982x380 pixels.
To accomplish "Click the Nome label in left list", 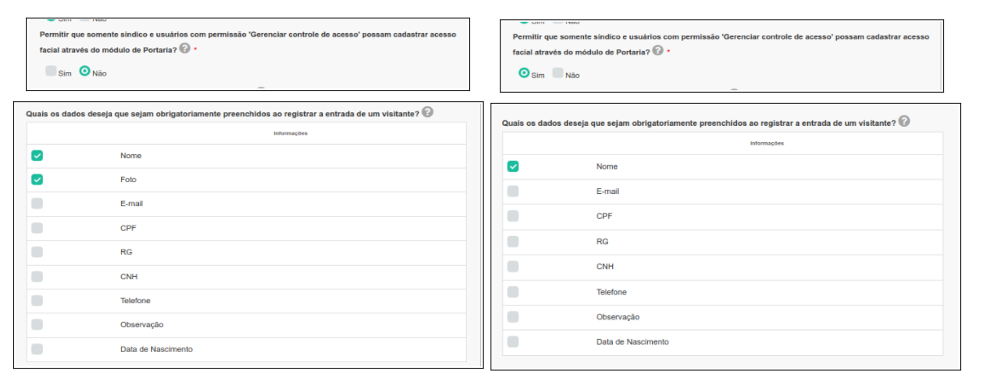I will (x=131, y=155).
